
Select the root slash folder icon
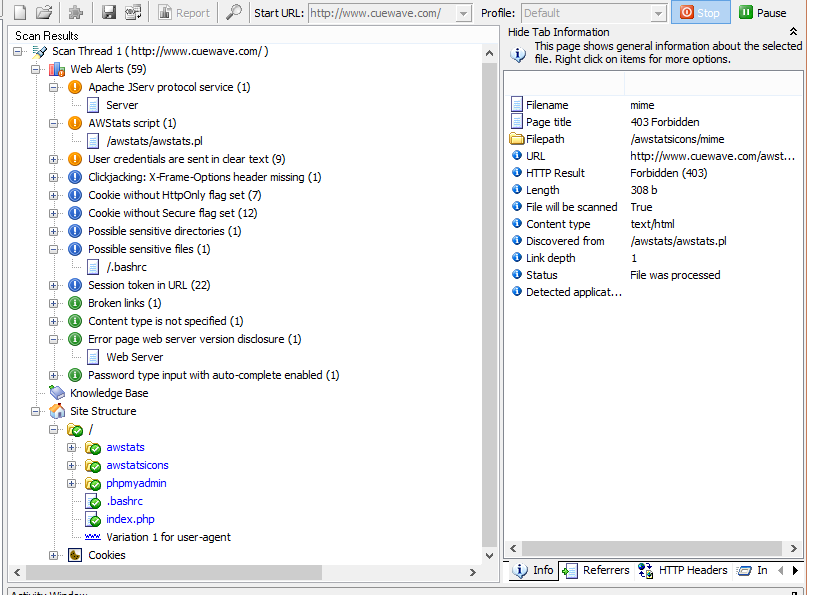[x=75, y=430]
